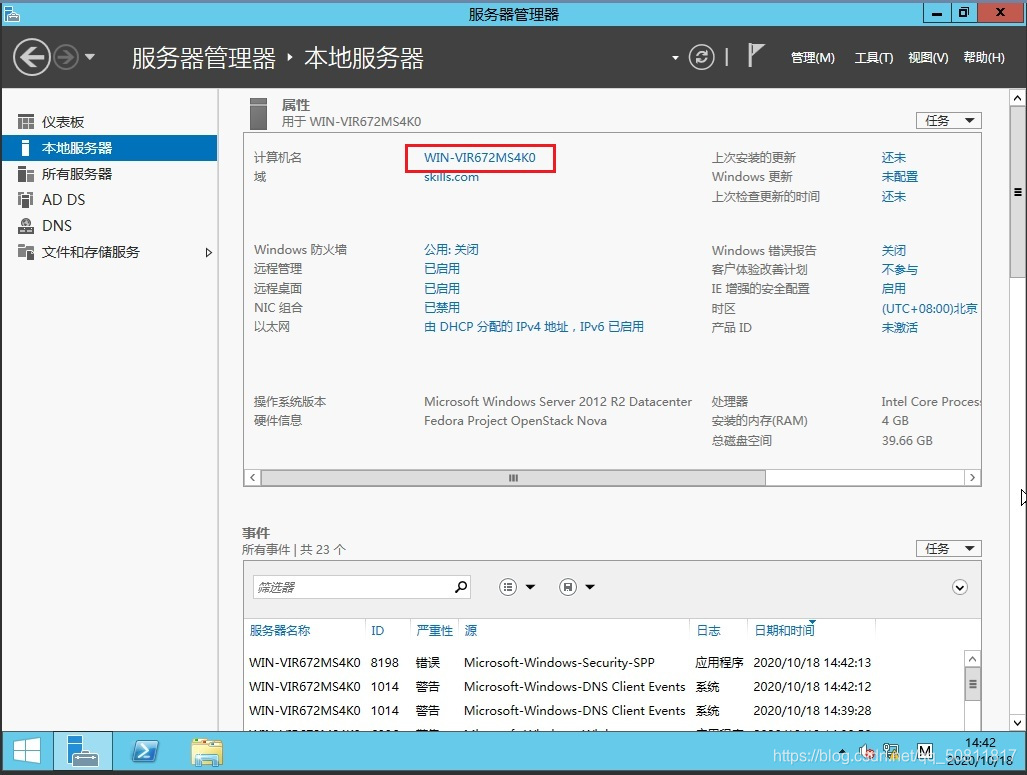The image size is (1027, 775).
Task: Sort events by 日志 column
Action: (708, 630)
